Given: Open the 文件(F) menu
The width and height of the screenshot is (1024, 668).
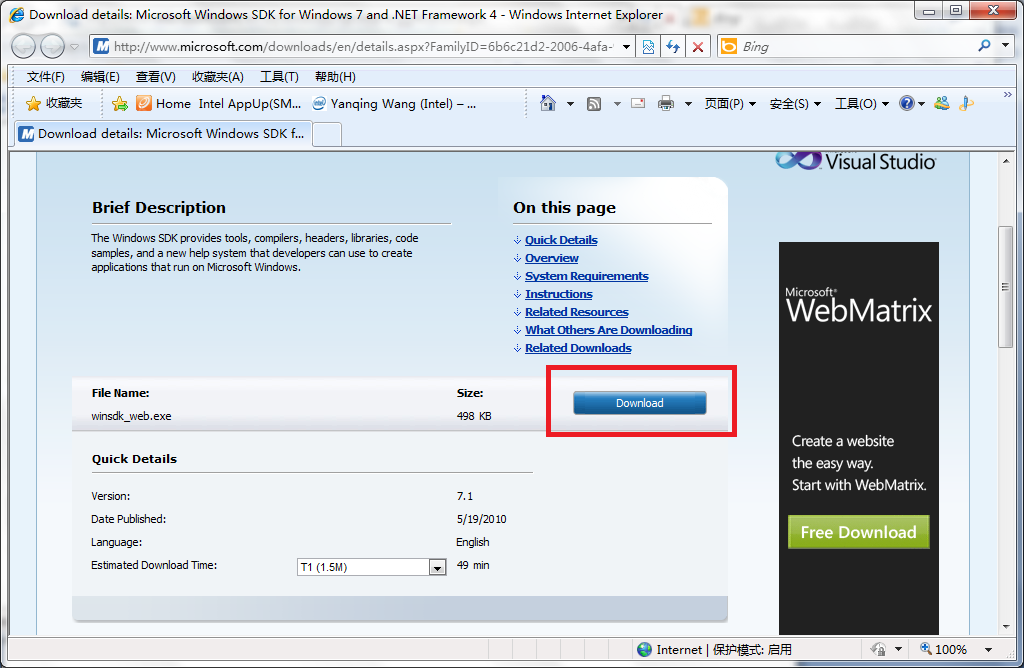Looking at the screenshot, I should pos(46,77).
